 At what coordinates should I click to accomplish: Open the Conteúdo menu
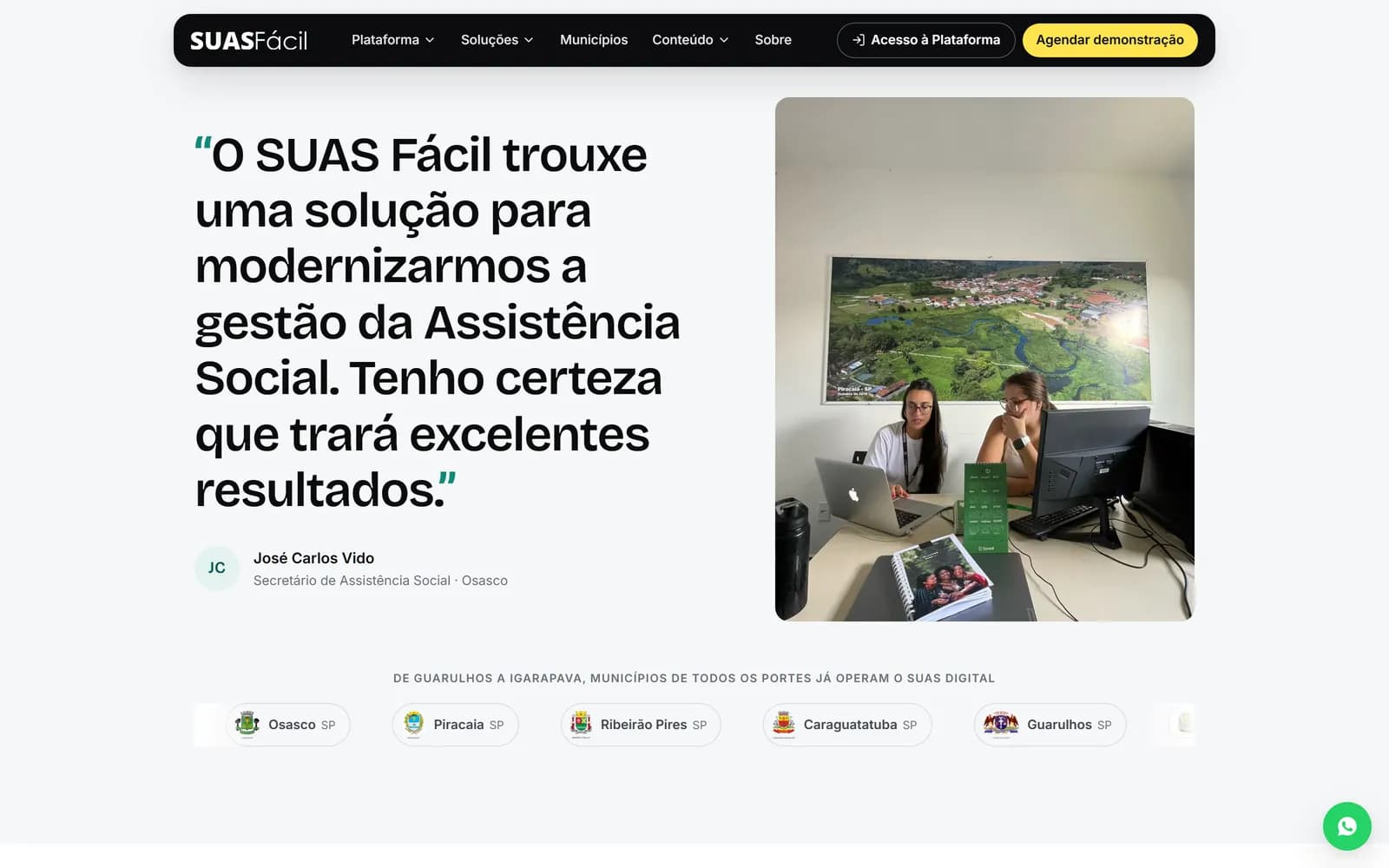(690, 40)
